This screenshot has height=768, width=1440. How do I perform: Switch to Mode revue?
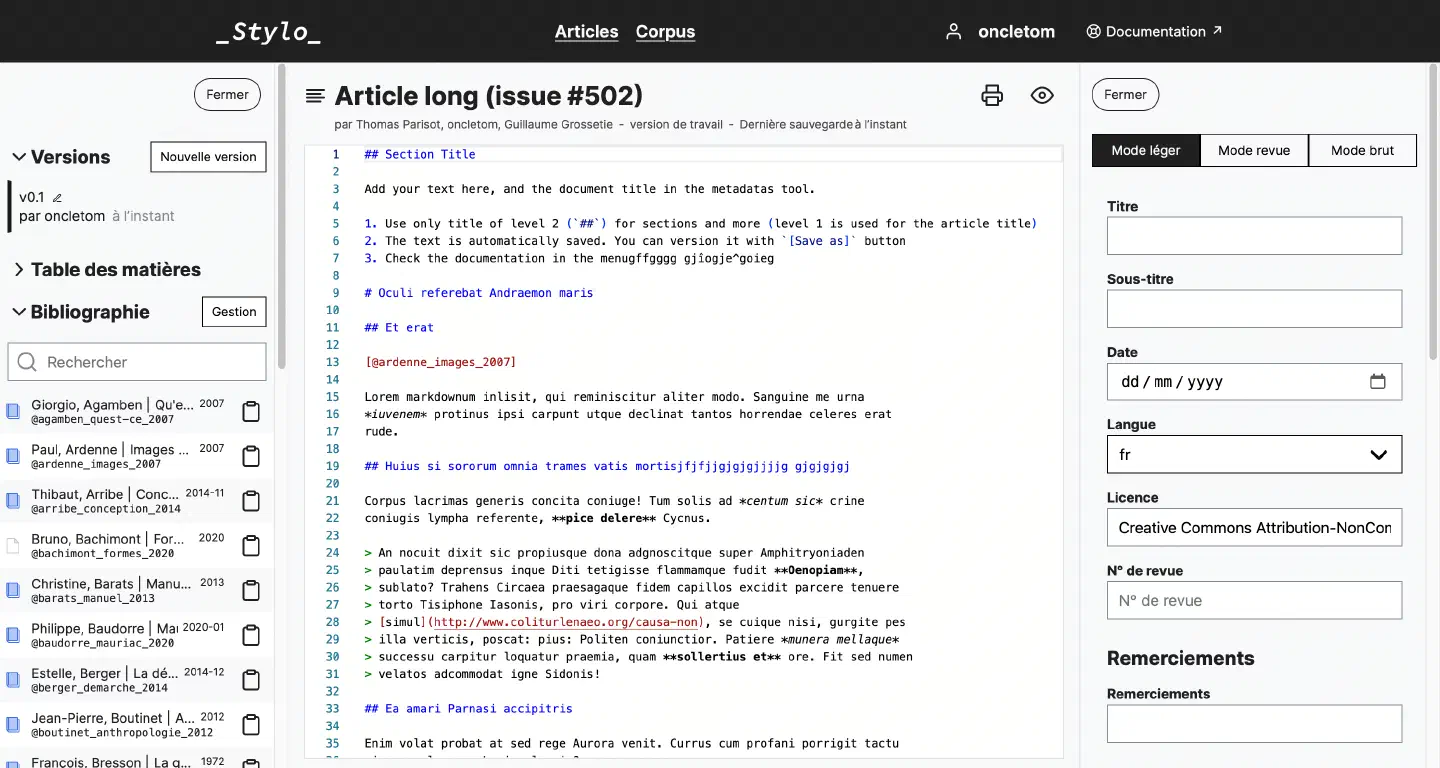(1254, 150)
